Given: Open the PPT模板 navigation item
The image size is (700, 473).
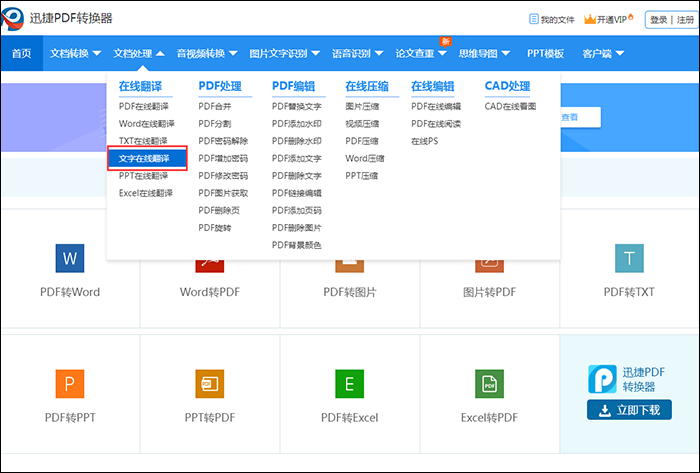Looking at the screenshot, I should tap(545, 53).
